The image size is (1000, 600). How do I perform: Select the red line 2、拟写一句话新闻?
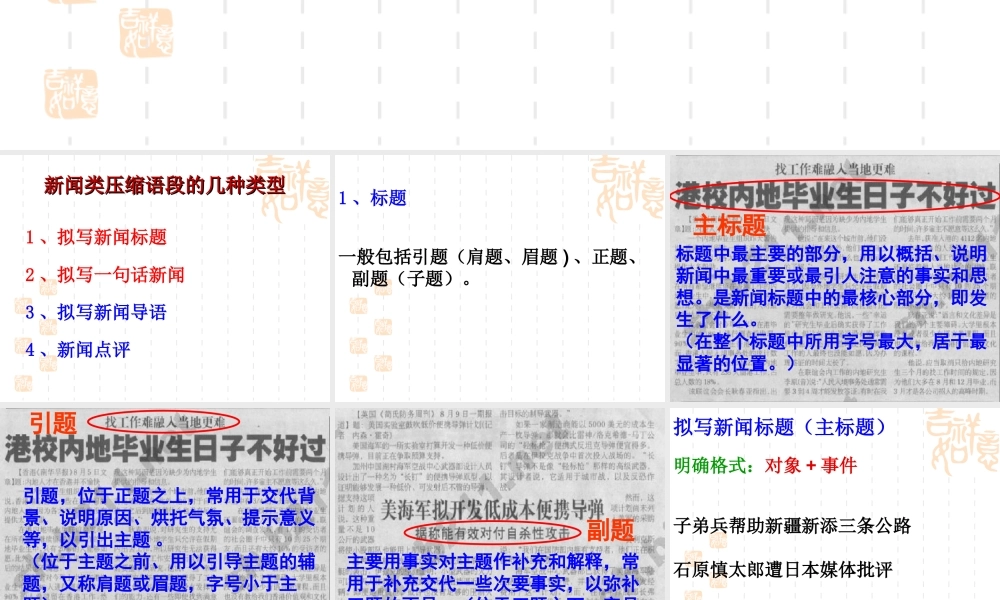tap(105, 275)
